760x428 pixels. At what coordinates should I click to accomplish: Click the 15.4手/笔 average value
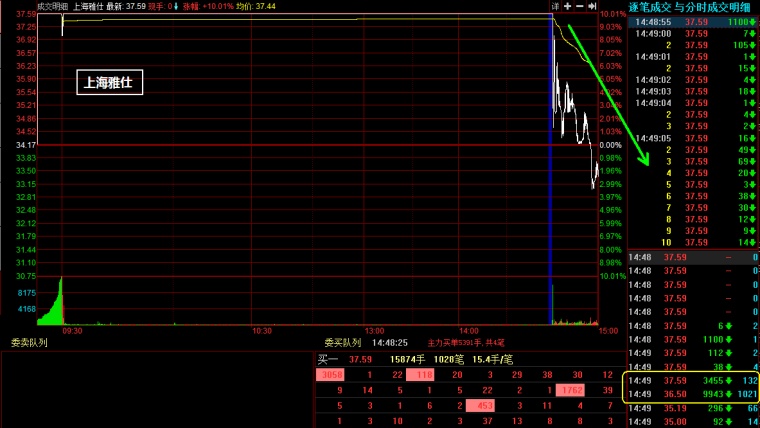[x=493, y=360]
